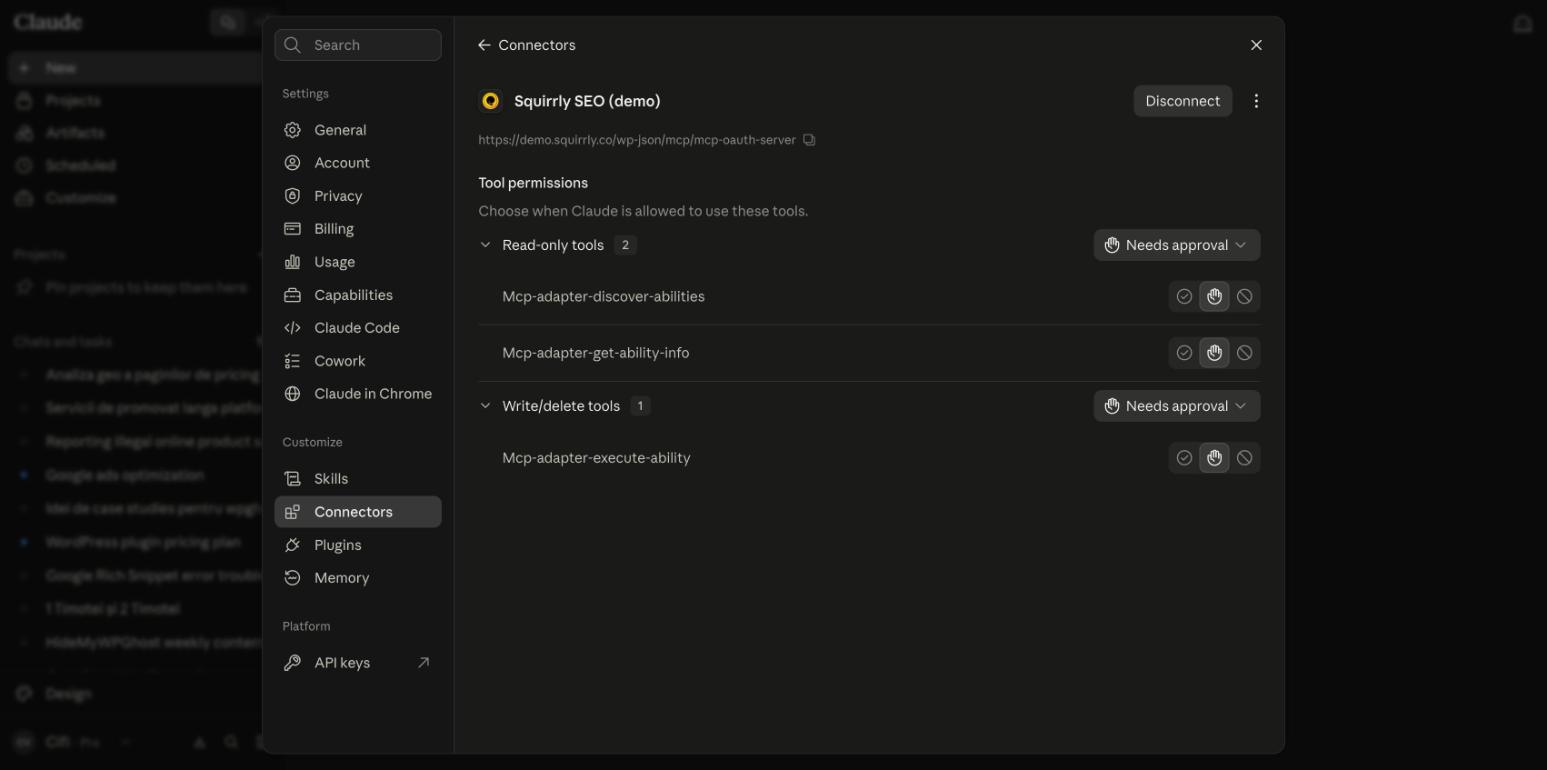Collapse the Write/delete tools section chevron
Viewport: 1547px width, 770px height.
[485, 406]
